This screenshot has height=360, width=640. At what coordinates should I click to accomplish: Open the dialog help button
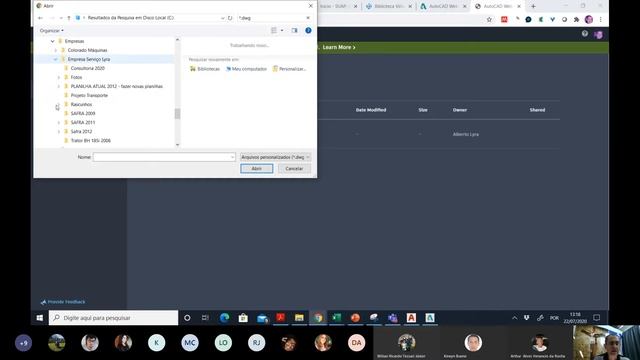(308, 31)
